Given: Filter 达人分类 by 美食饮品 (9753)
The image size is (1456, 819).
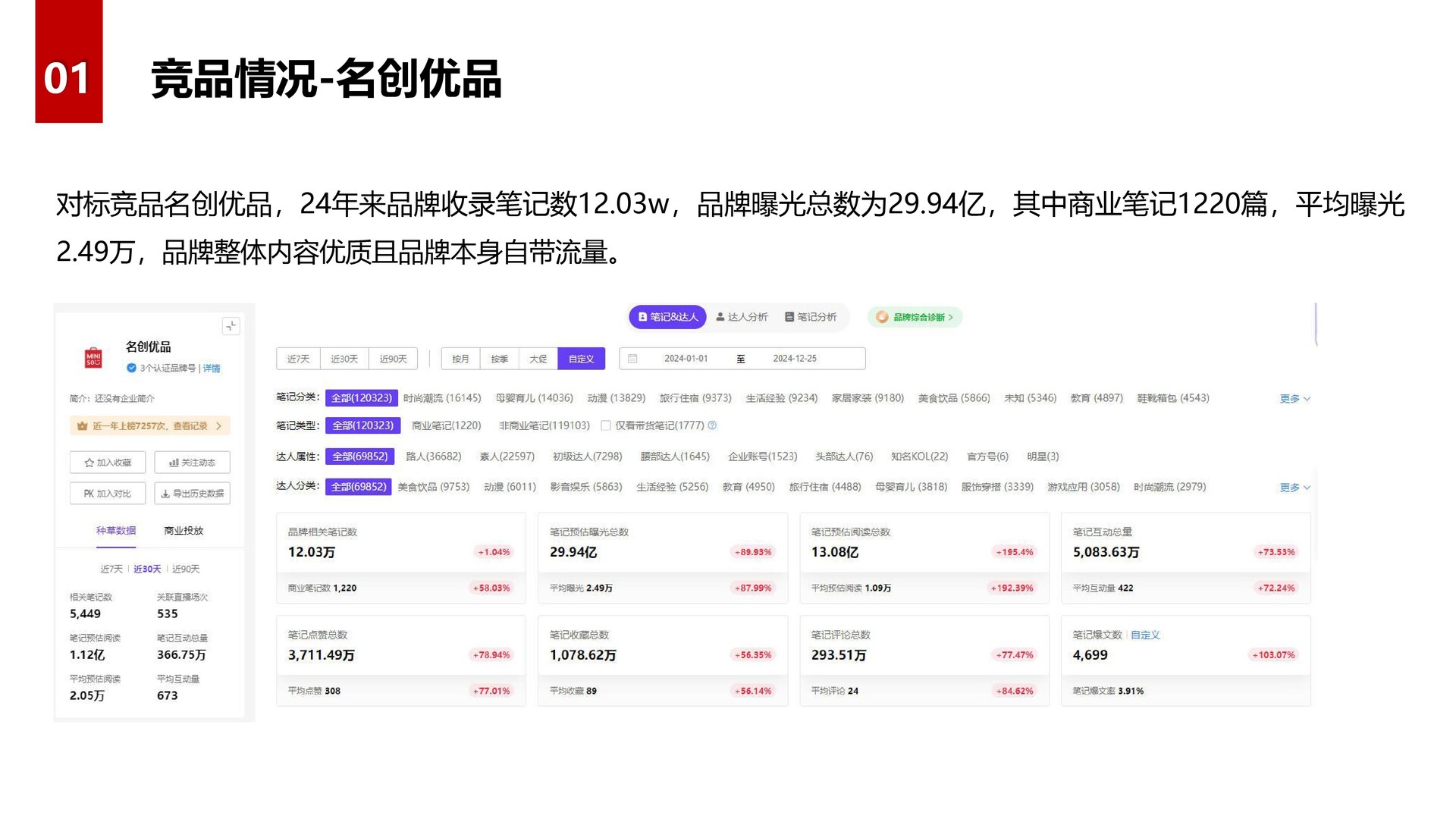Looking at the screenshot, I should [434, 487].
